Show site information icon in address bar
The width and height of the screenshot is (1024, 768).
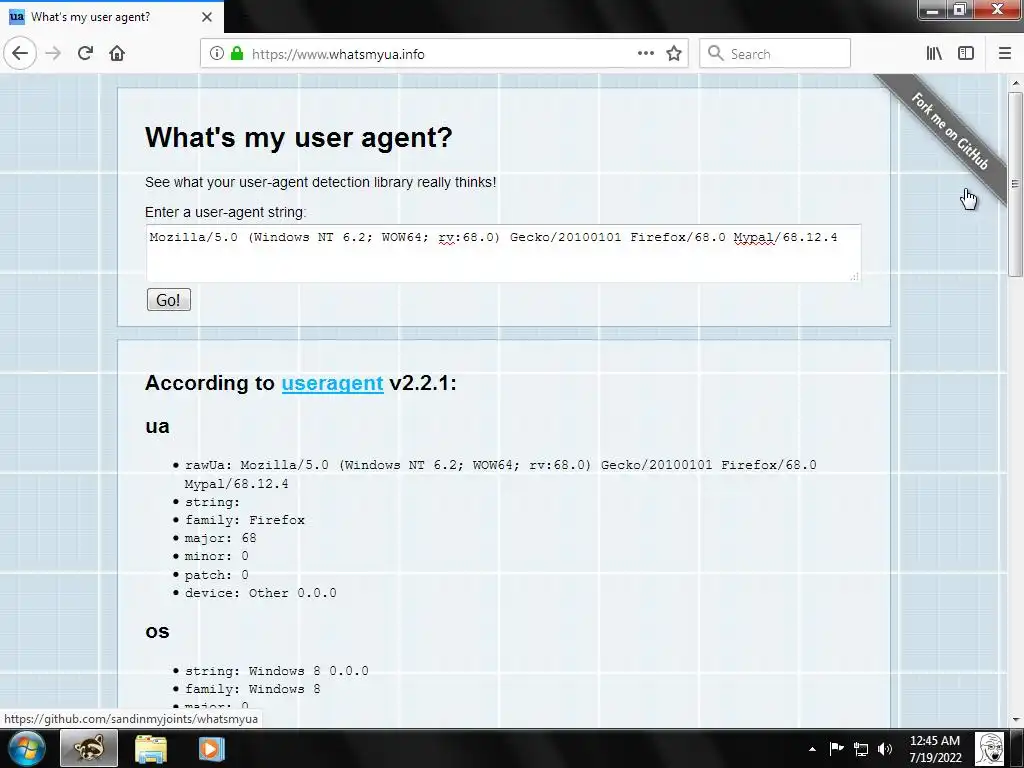tap(217, 54)
